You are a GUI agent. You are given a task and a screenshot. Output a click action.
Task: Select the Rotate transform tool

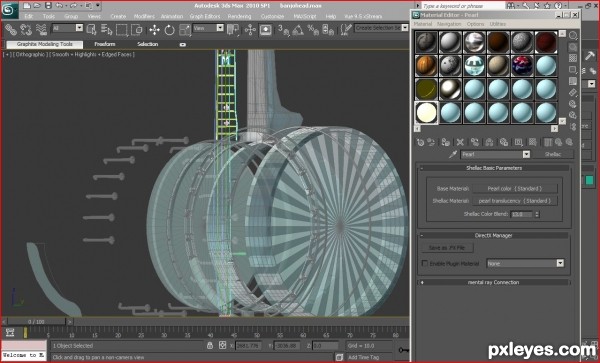[x=169, y=29]
